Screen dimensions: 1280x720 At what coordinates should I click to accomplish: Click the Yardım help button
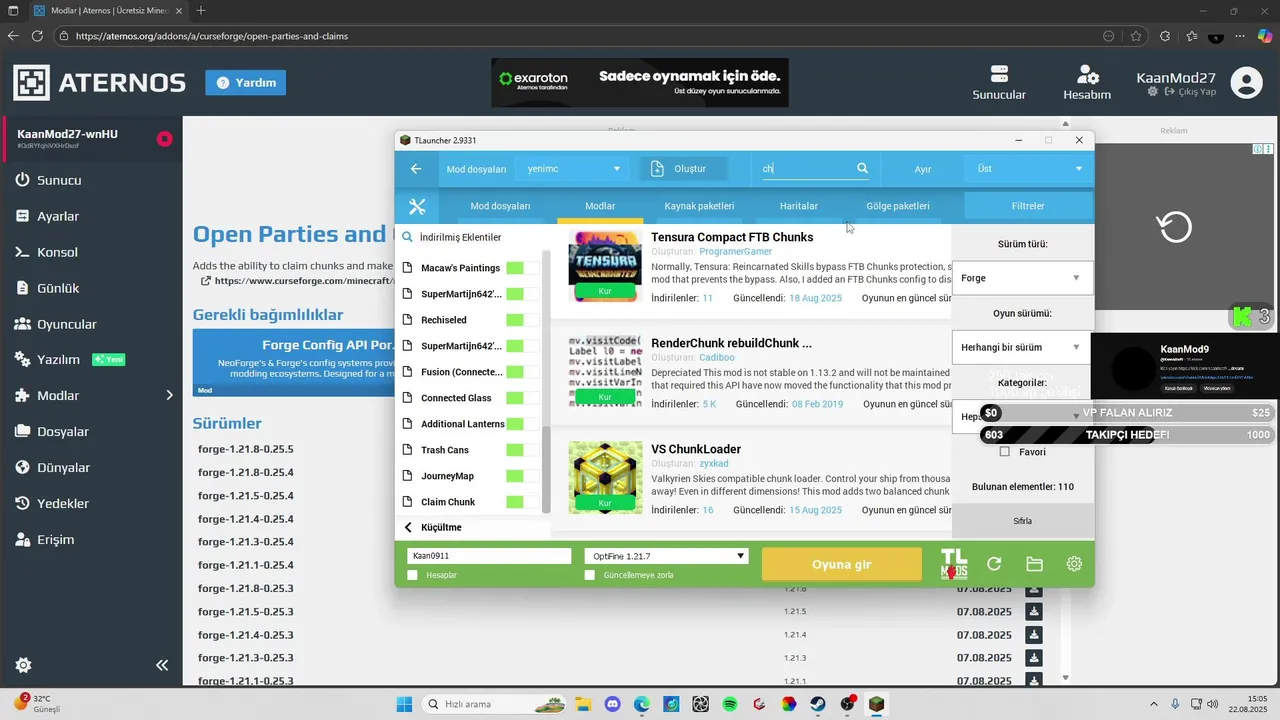pos(246,83)
